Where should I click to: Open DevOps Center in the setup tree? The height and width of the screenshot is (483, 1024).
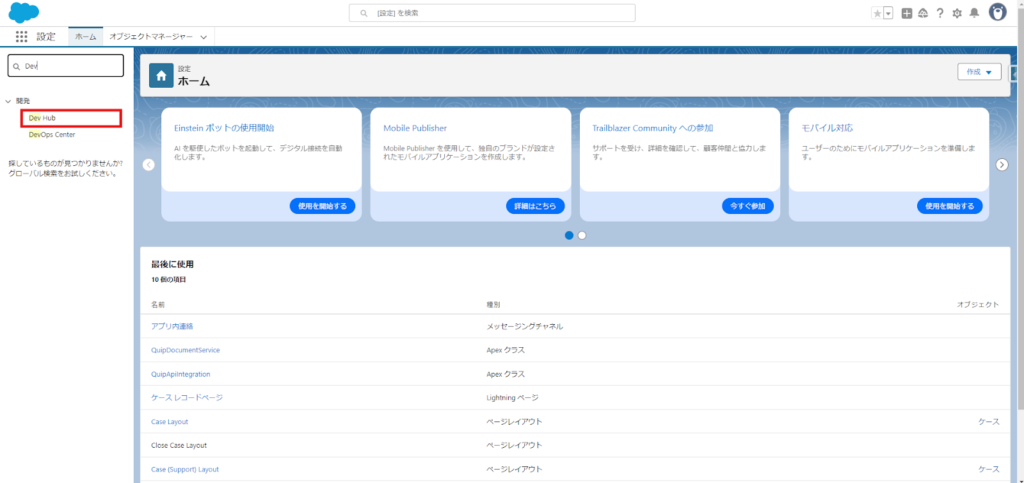[52, 134]
